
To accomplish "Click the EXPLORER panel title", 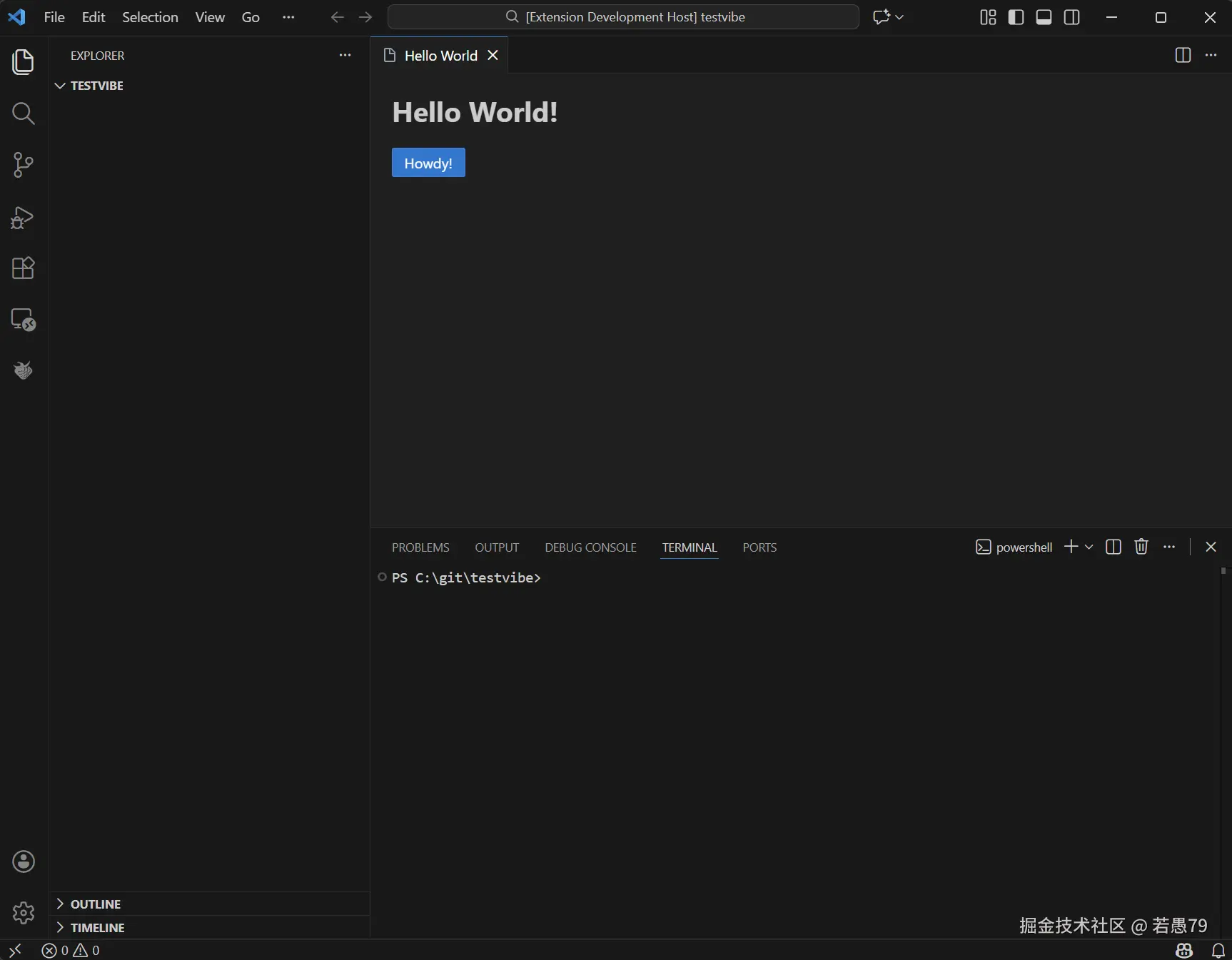I will point(97,56).
